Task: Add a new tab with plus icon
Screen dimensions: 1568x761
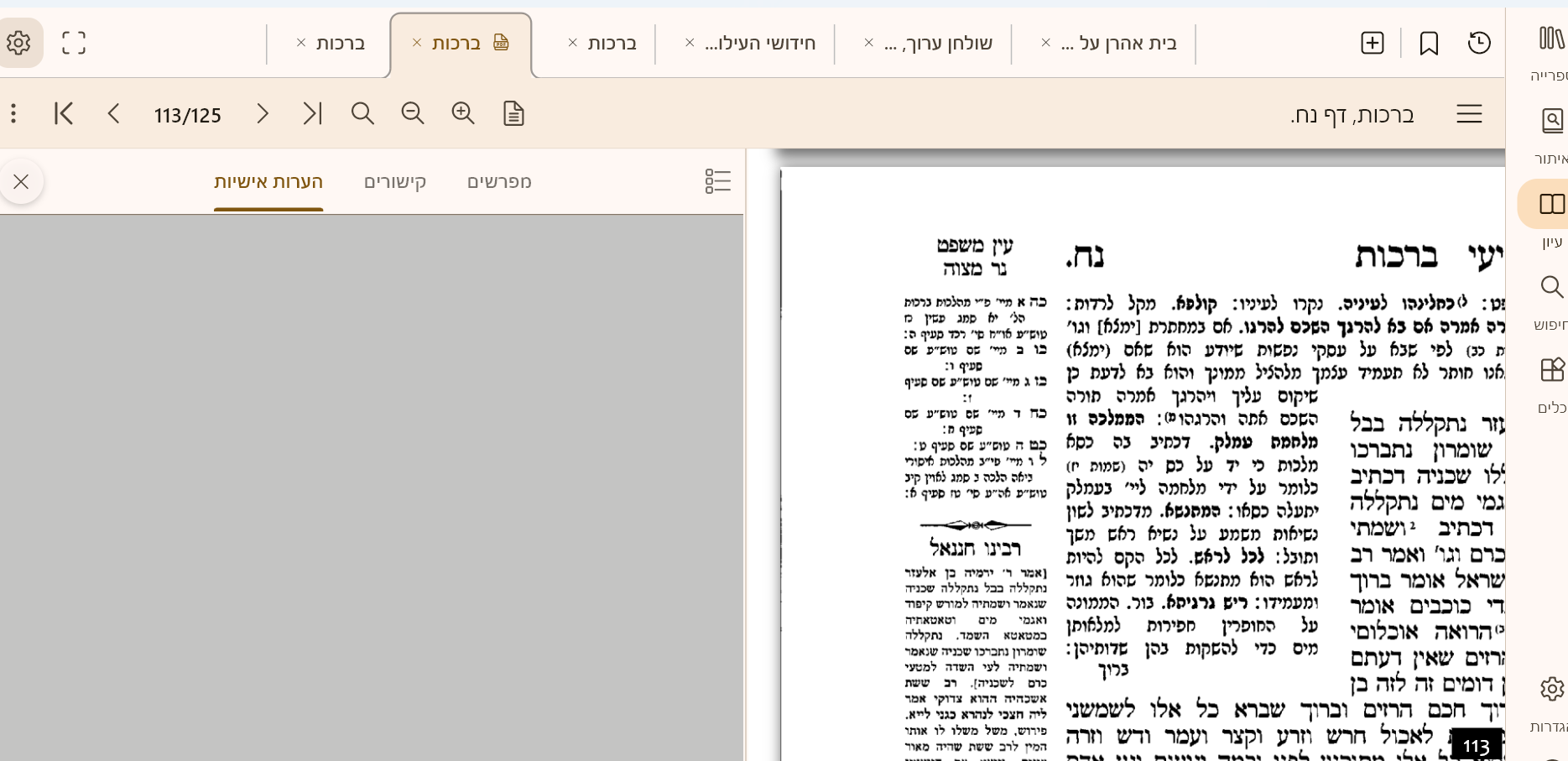Action: 1372,43
